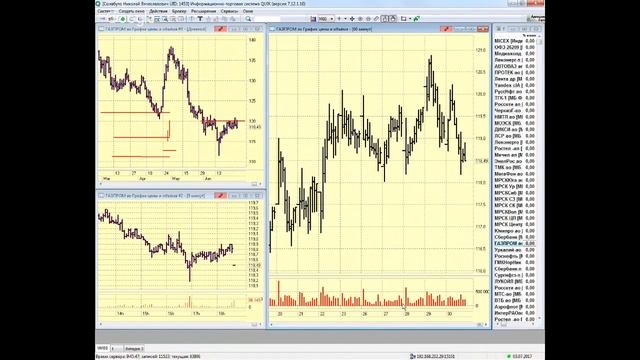Open the Окна menu
The height and width of the screenshot is (360, 640).
click(248, 11)
